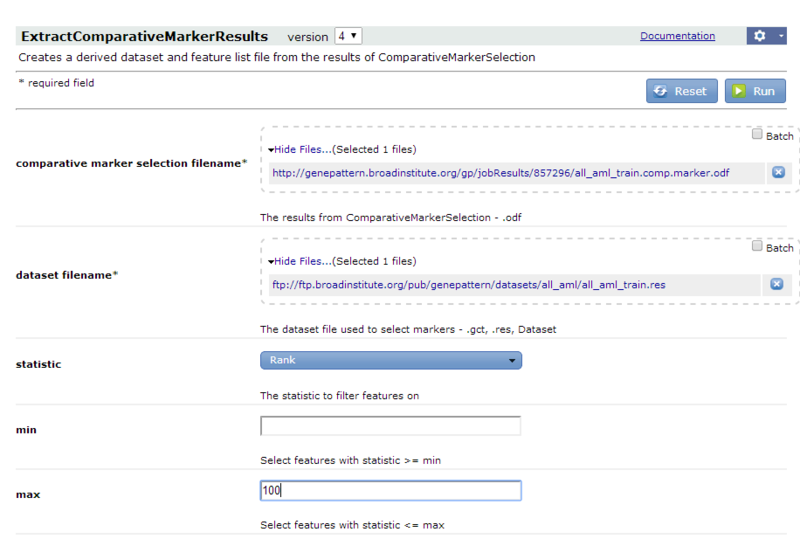This screenshot has width=800, height=539.
Task: Click the green Run arrow icon
Action: 739,91
